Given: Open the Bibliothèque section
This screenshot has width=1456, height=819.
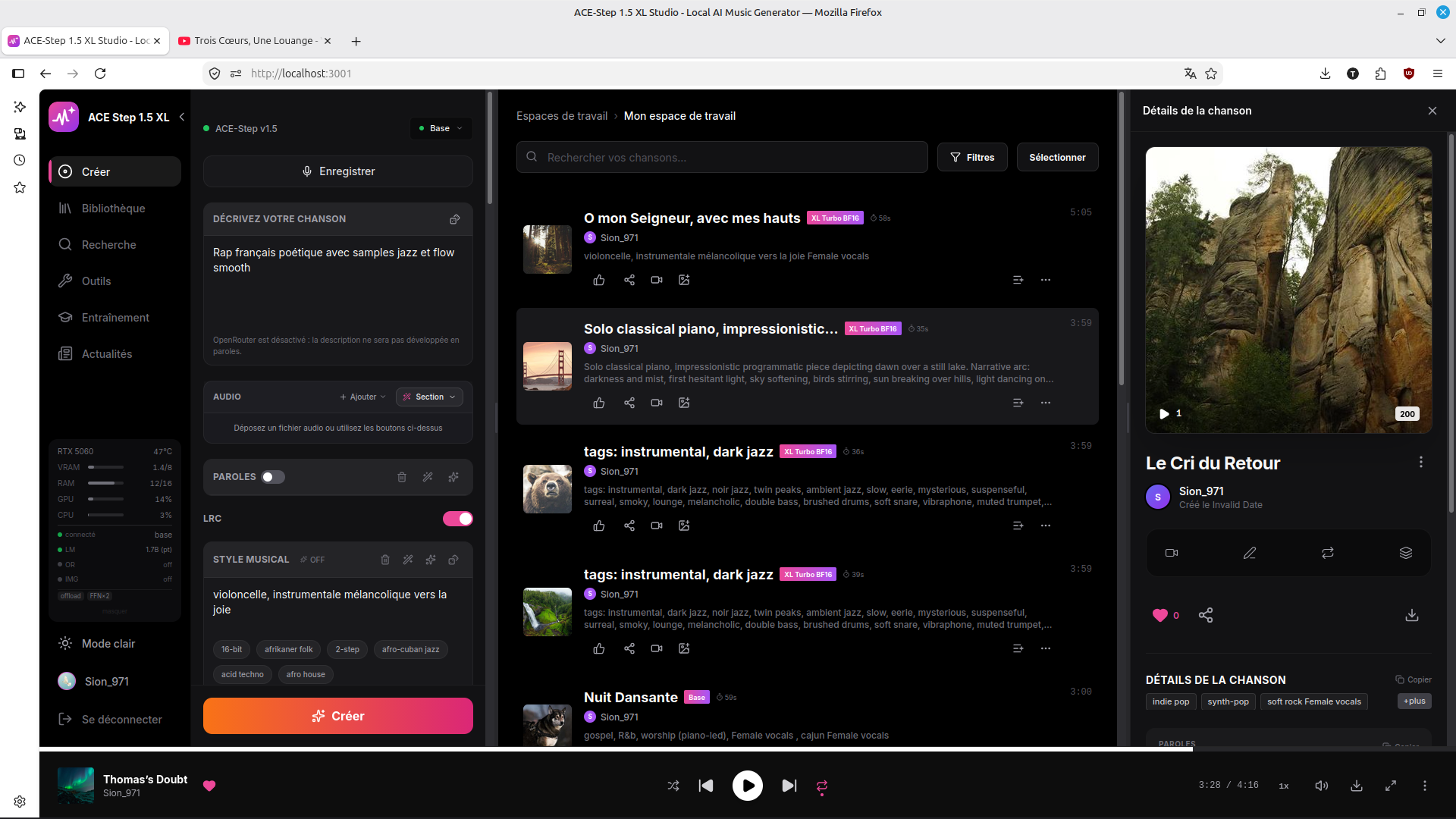Looking at the screenshot, I should tap(114, 209).
